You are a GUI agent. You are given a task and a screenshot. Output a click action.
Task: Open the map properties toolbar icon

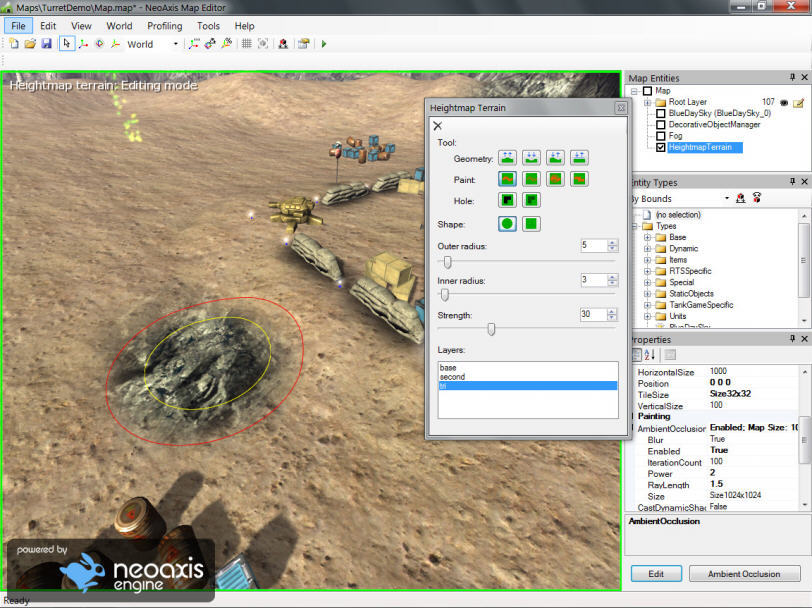[x=303, y=44]
